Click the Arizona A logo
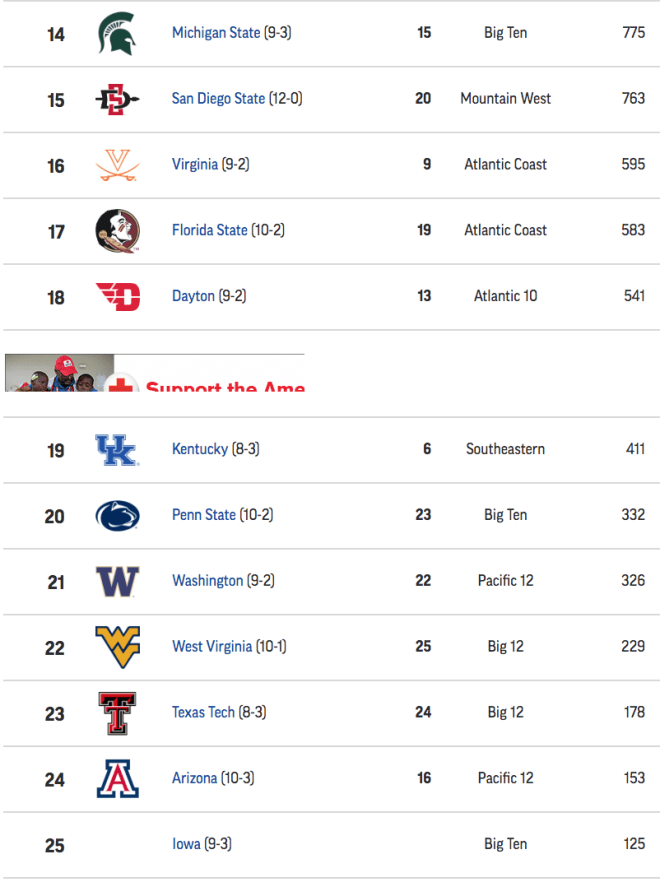 pos(117,779)
